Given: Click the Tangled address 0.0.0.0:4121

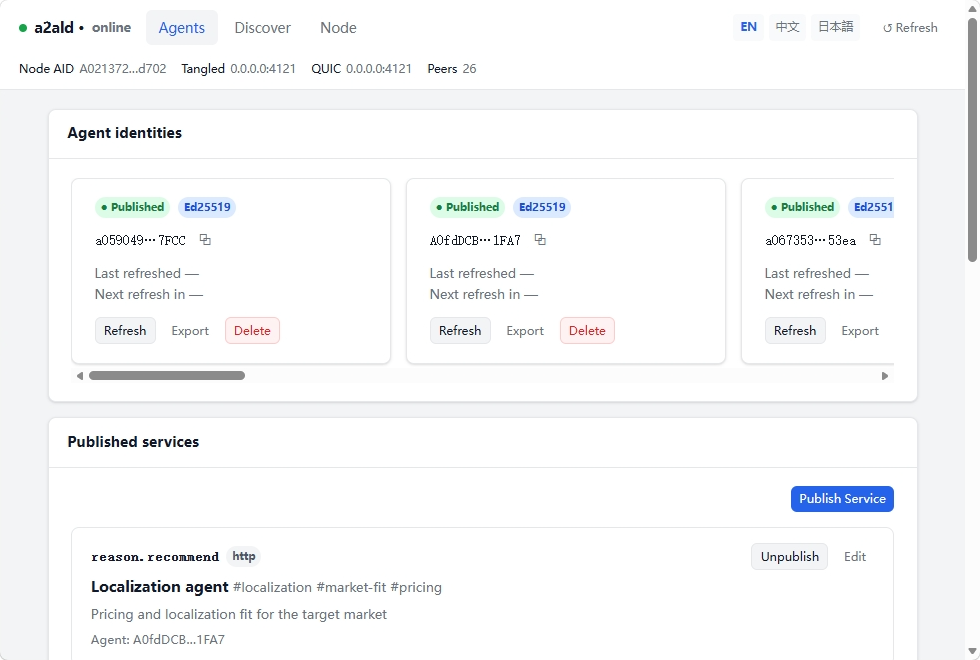Looking at the screenshot, I should click(262, 69).
